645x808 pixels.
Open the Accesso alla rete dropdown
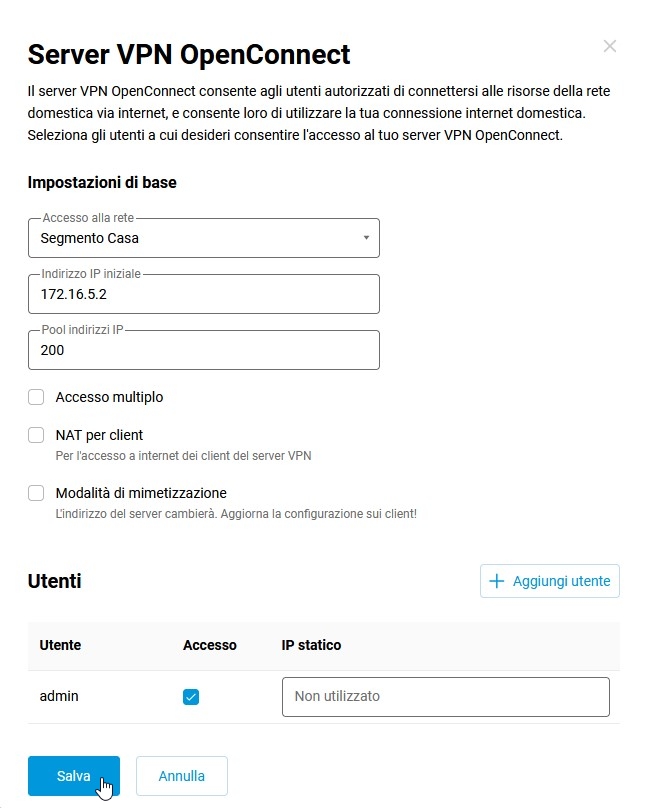coord(204,238)
